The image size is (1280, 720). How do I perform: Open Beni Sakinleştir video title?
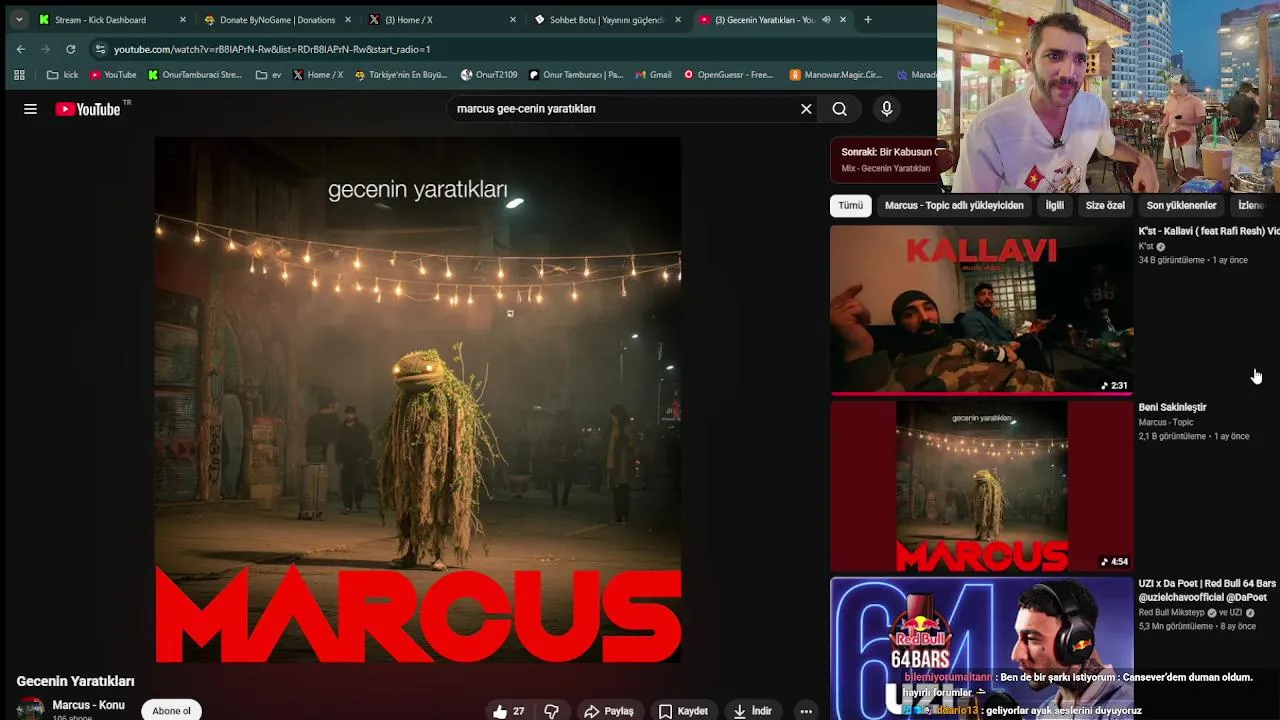[x=1172, y=407]
